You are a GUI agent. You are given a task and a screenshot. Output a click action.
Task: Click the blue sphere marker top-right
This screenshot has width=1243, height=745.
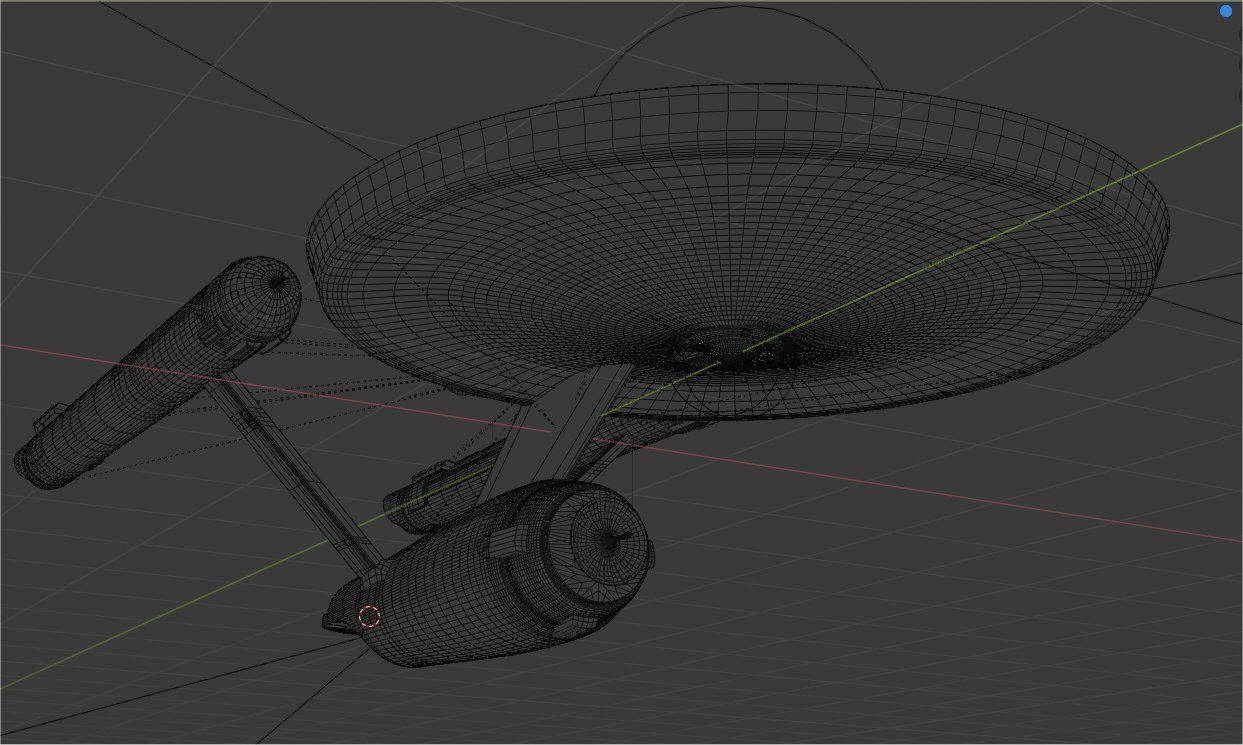pyautogui.click(x=1227, y=9)
